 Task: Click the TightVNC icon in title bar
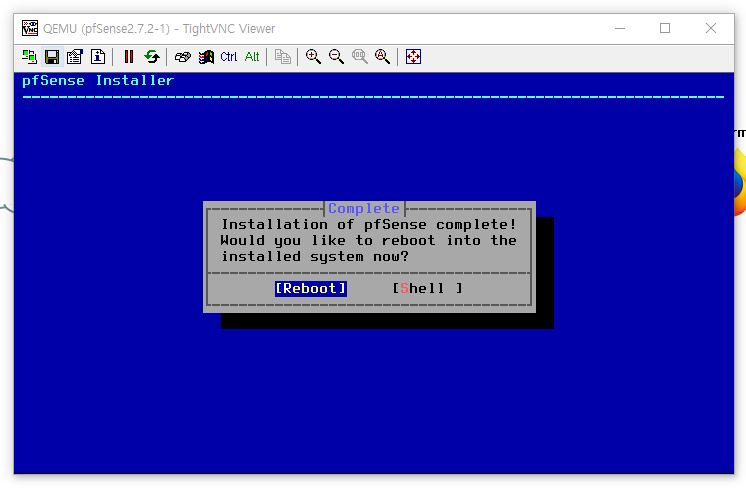30,29
